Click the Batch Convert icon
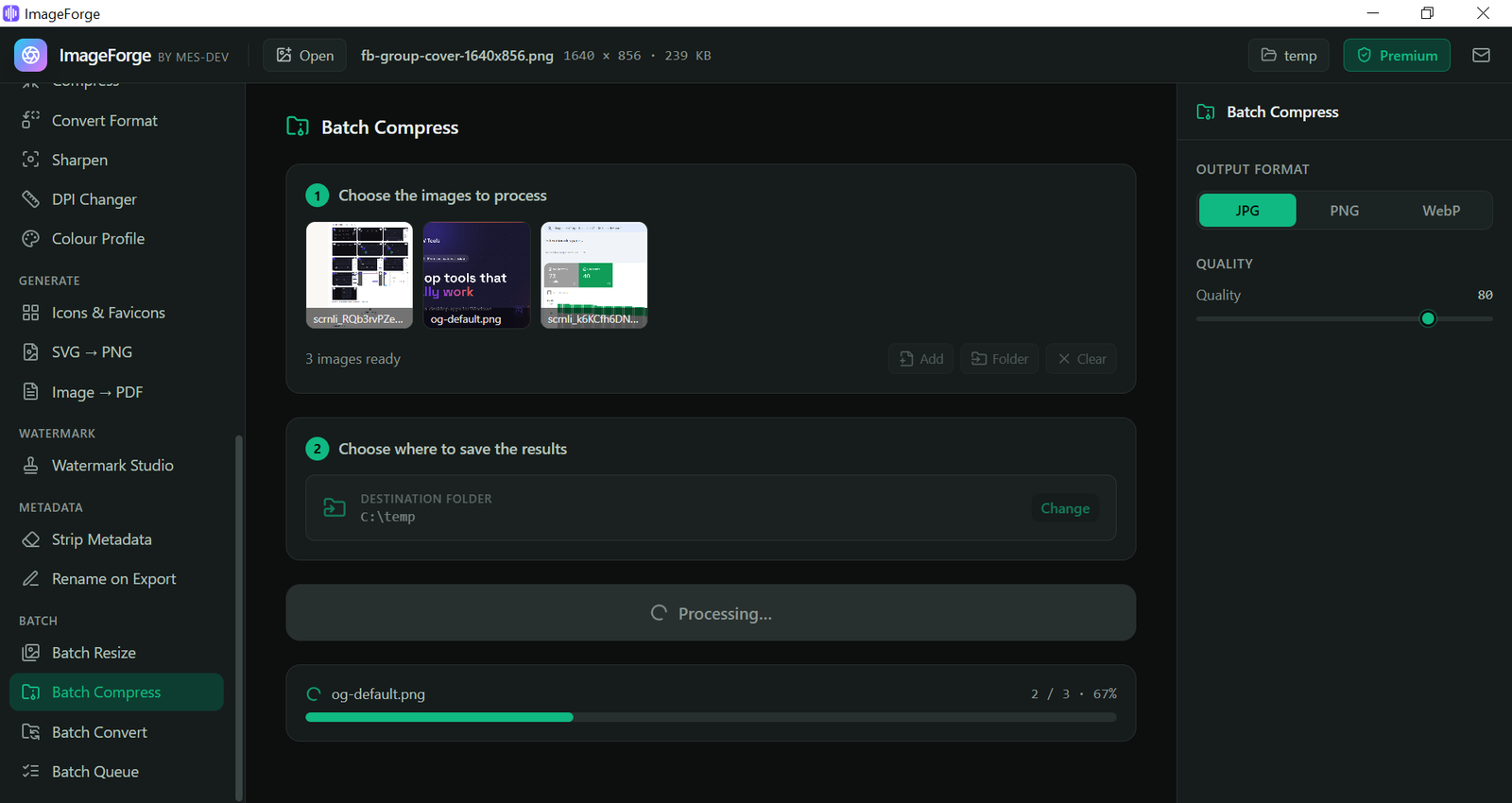Screen dimensions: 1512x803 click(31, 732)
